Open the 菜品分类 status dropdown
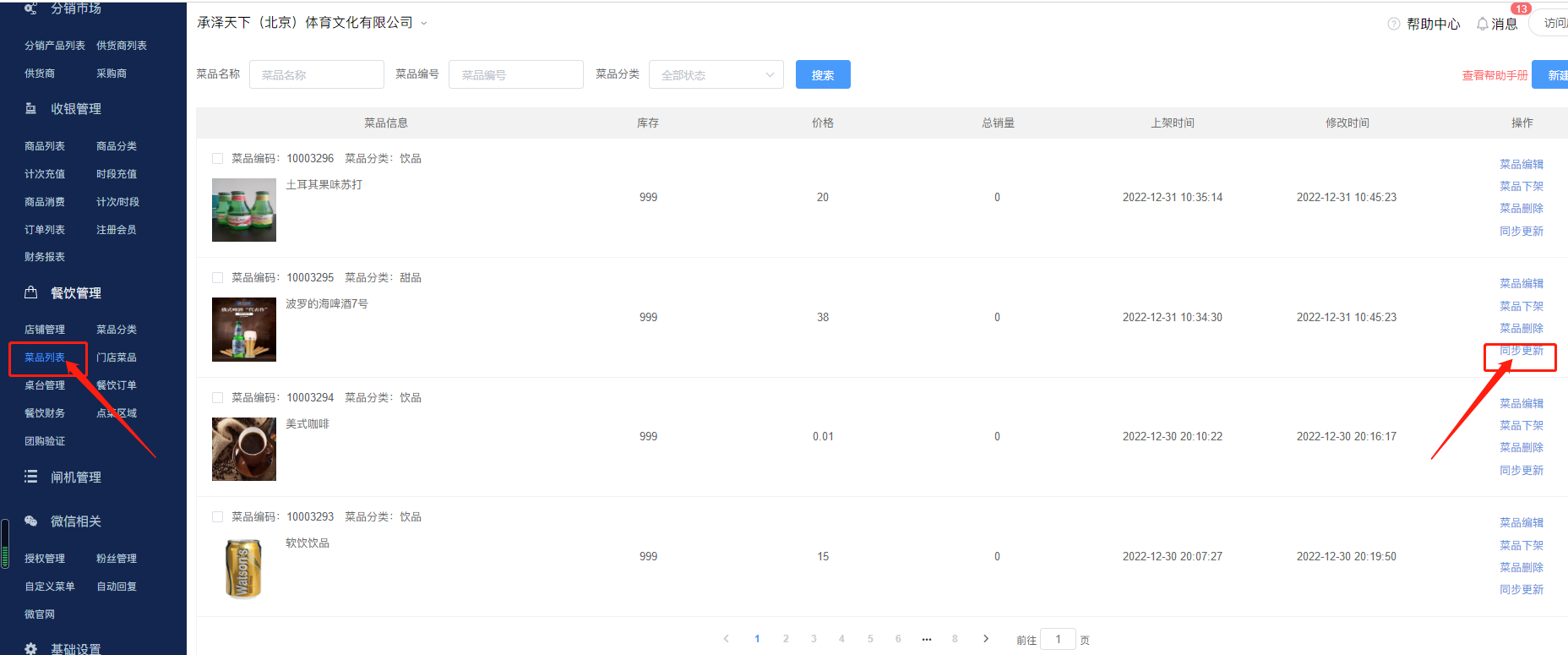The image size is (1568, 655). [x=716, y=75]
